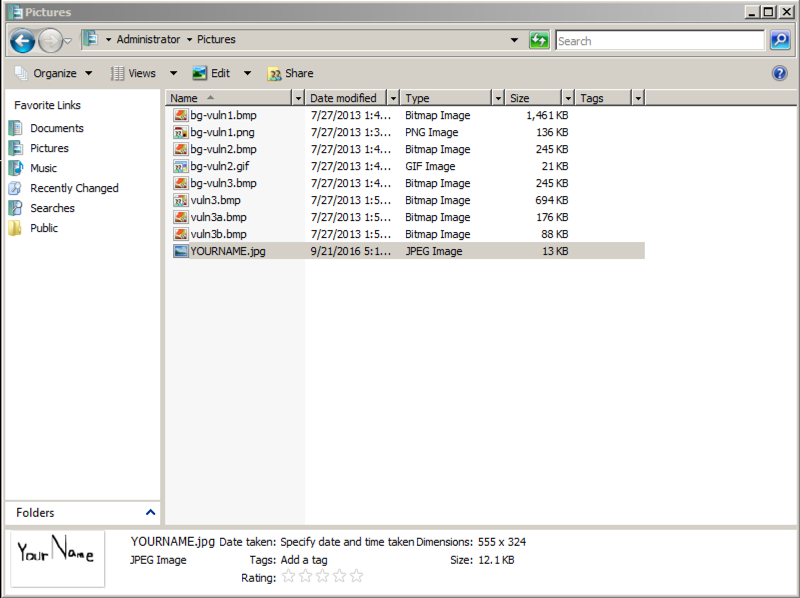Open the Views dropdown arrow
800x598 pixels.
click(x=173, y=73)
